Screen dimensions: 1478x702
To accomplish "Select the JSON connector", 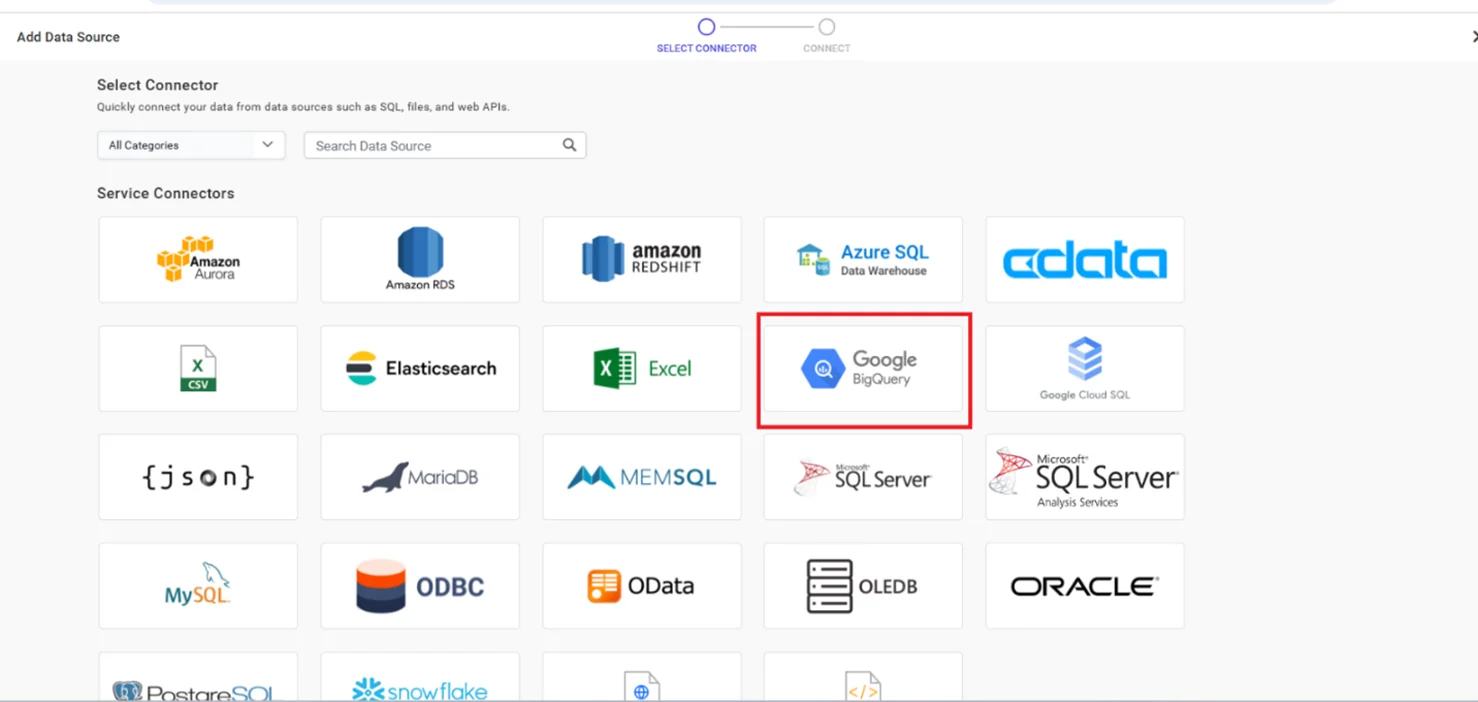I will 197,477.
